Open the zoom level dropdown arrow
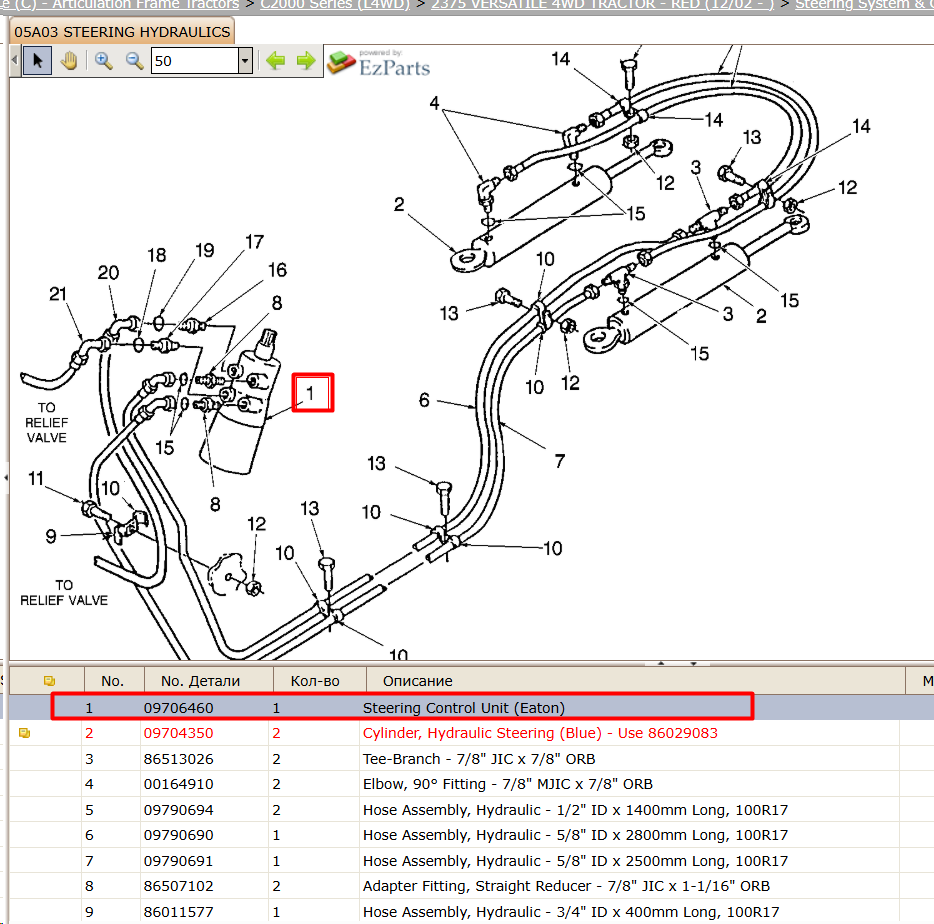 [245, 61]
